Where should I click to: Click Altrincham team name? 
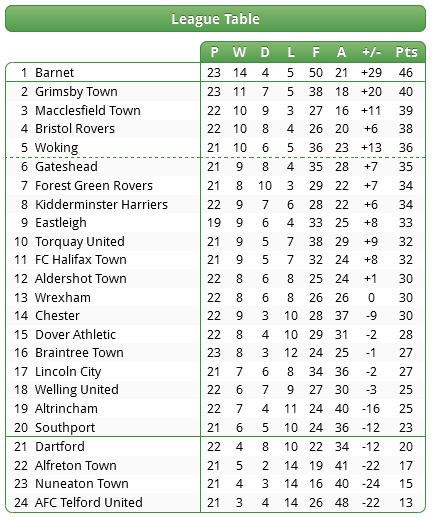(x=66, y=408)
